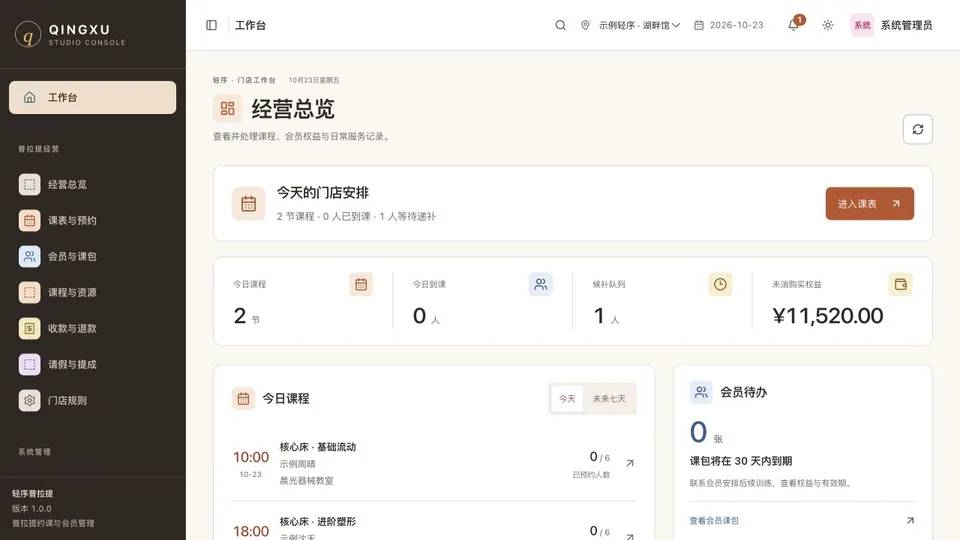Click 版本 1.0.0 in the sidebar footer
960x540 pixels.
[32, 508]
